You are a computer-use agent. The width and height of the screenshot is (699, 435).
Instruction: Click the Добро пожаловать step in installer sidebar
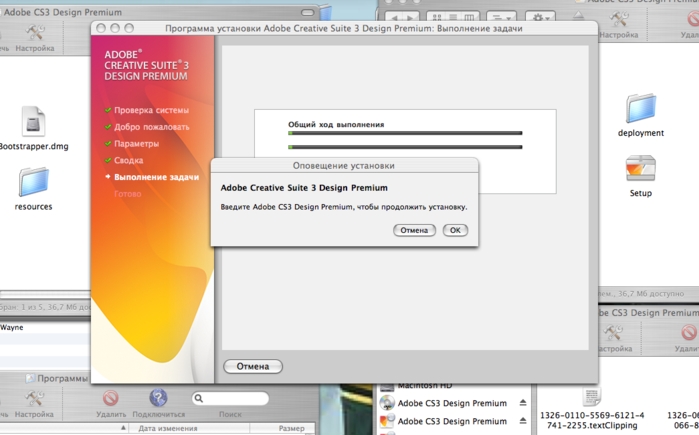(152, 127)
